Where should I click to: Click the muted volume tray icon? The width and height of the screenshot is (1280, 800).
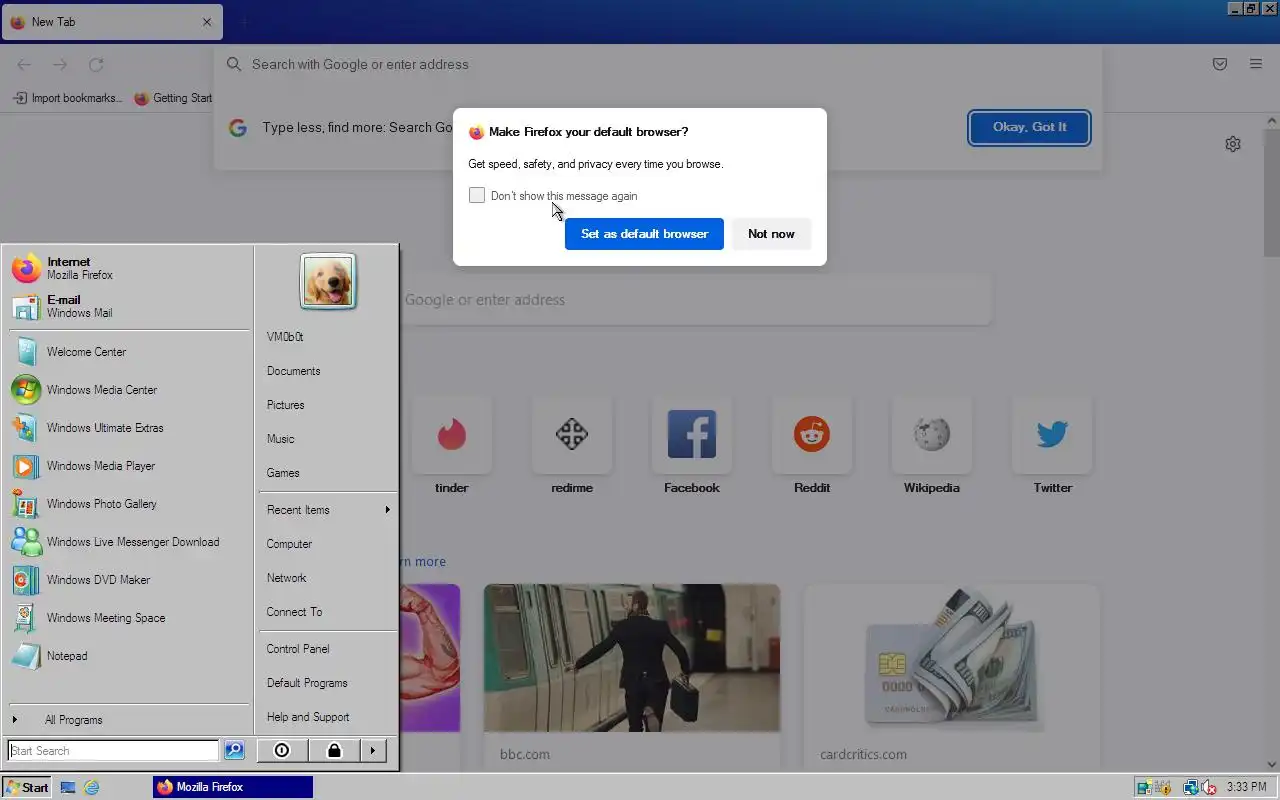1209,787
